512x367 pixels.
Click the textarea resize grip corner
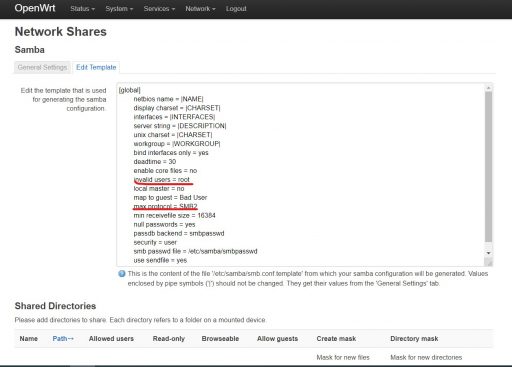tap(489, 263)
